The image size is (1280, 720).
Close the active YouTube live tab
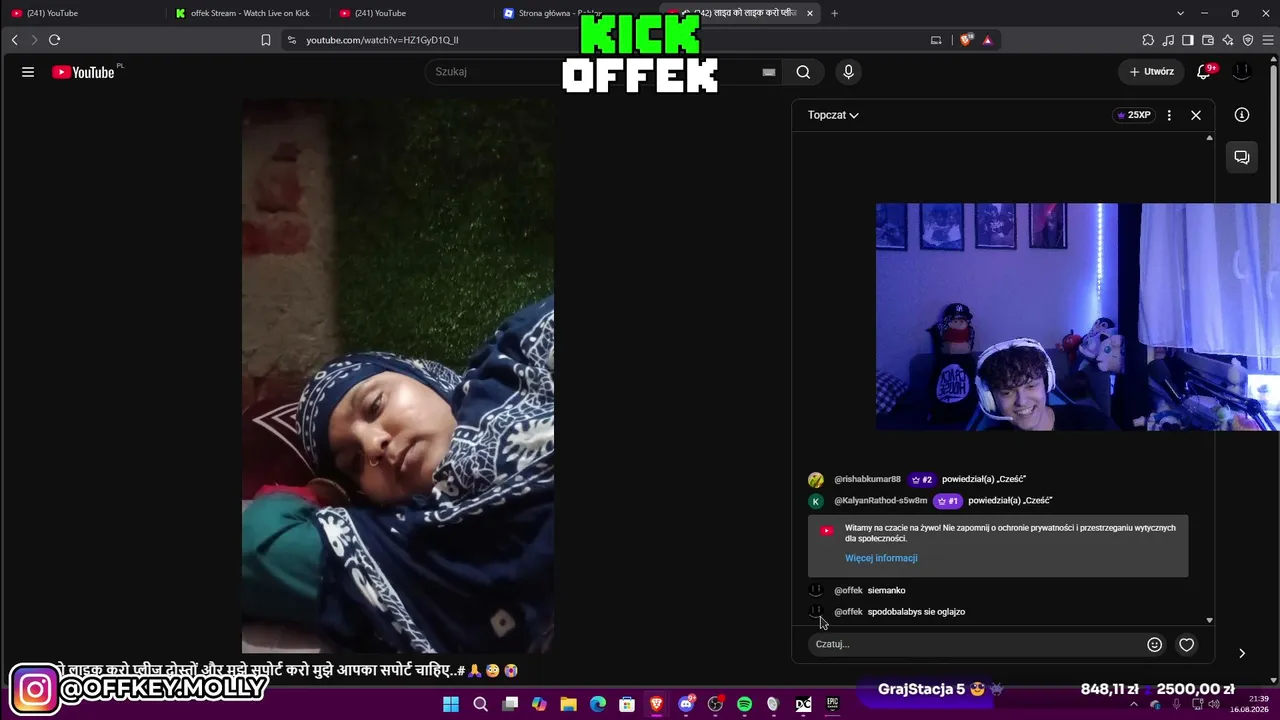click(810, 13)
